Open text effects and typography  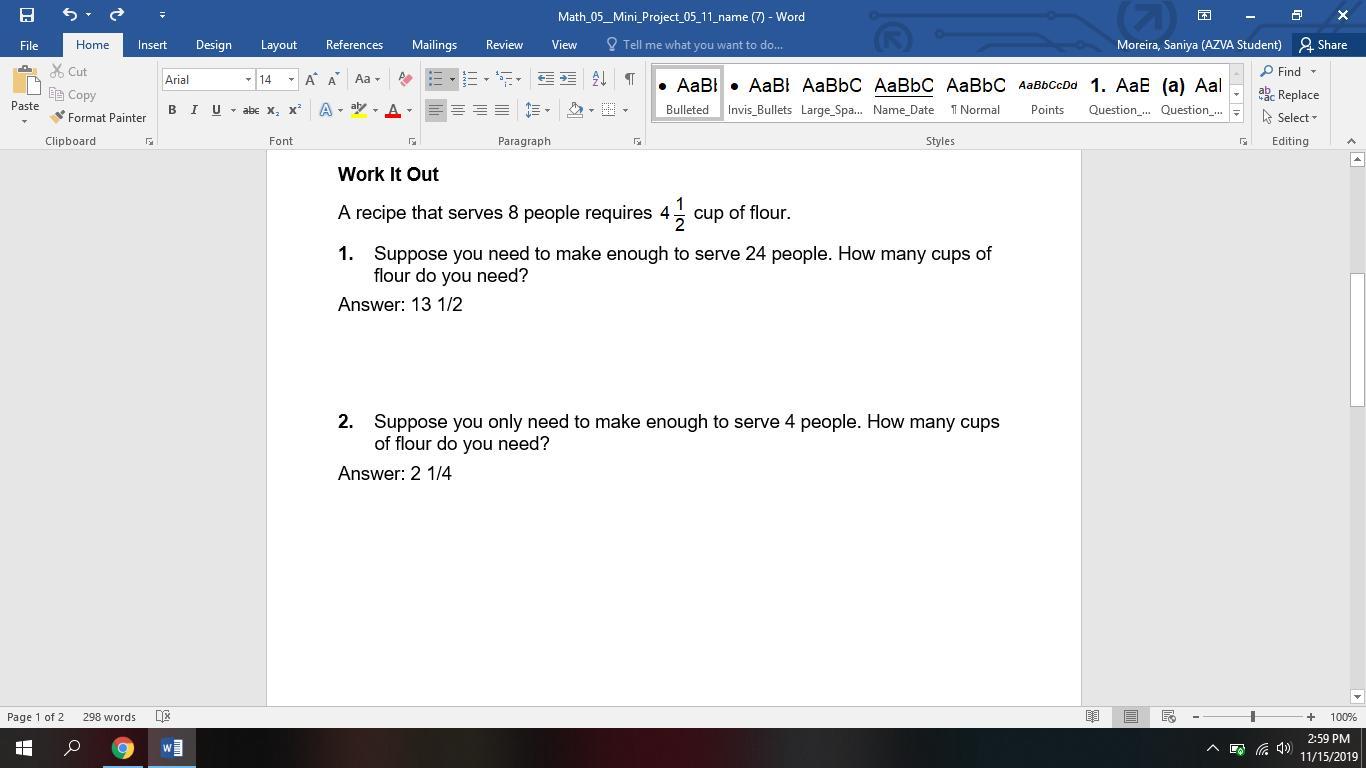tap(326, 110)
